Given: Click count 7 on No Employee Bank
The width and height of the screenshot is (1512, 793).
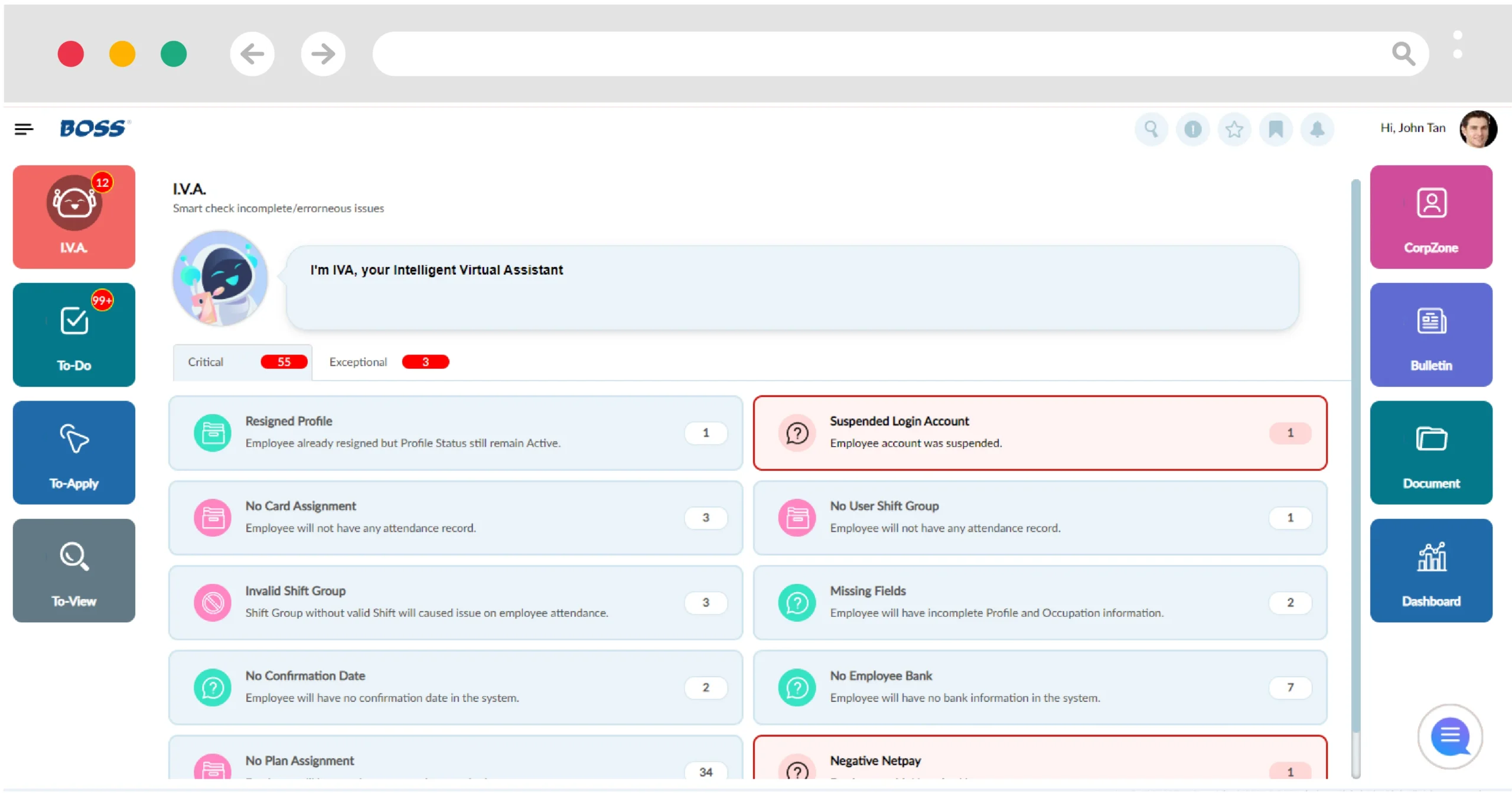Looking at the screenshot, I should click(x=1291, y=688).
